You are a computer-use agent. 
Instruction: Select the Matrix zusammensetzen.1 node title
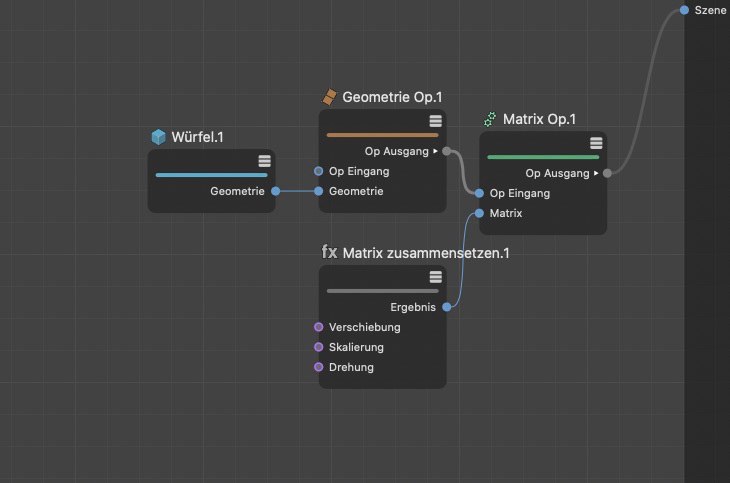point(426,253)
